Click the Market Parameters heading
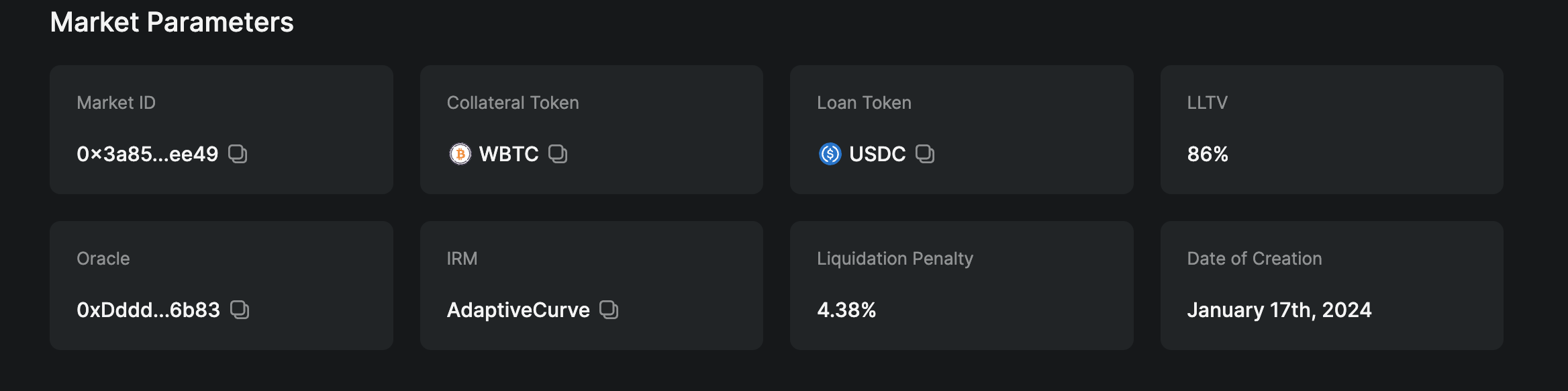 [173, 22]
